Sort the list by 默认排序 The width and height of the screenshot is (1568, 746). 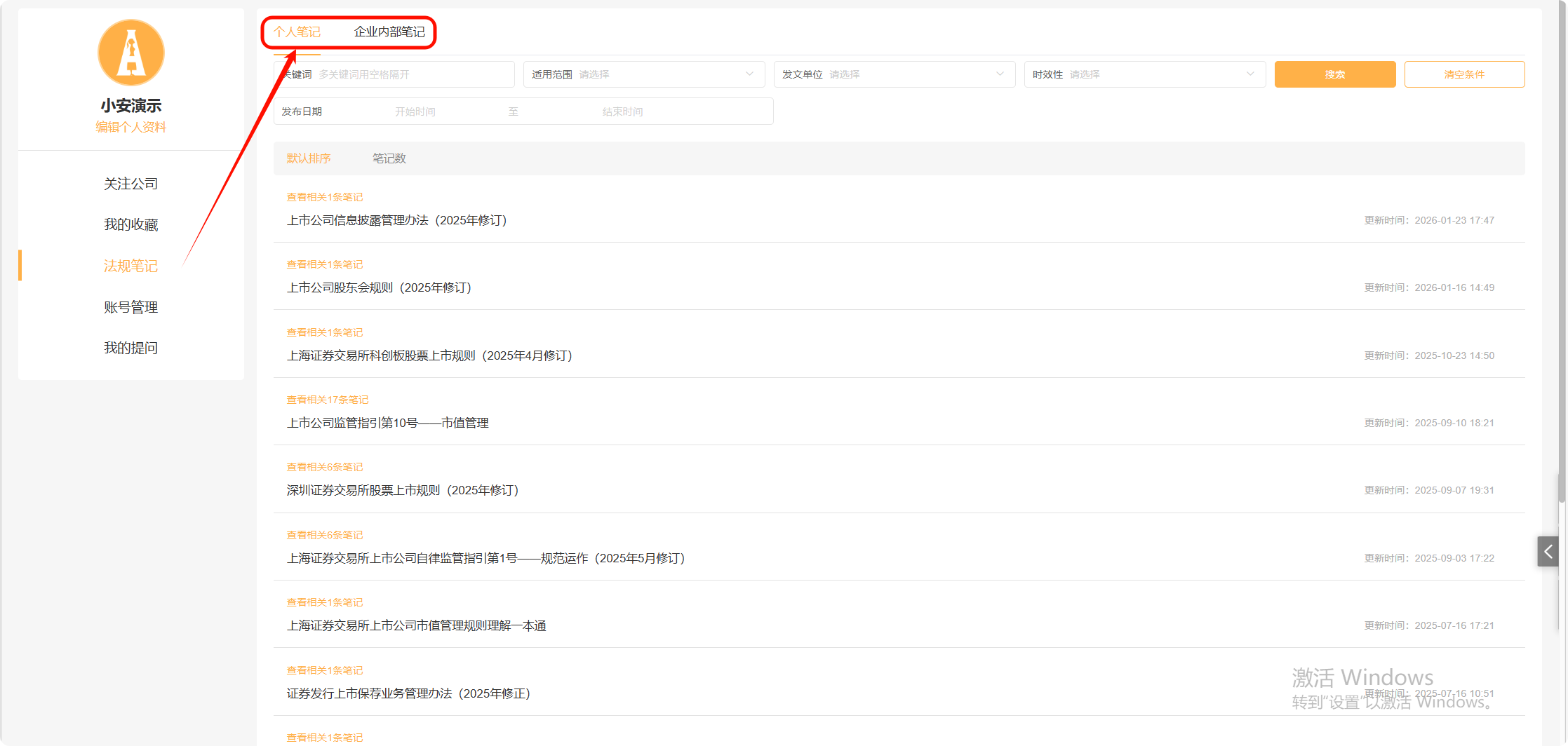tap(309, 158)
